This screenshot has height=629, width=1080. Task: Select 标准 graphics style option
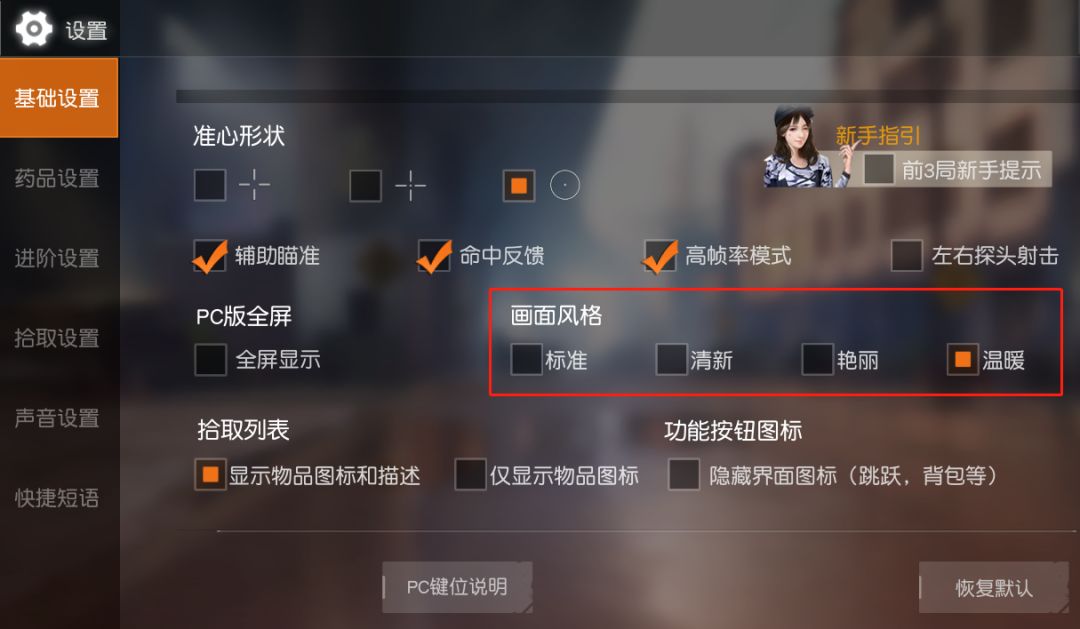pyautogui.click(x=526, y=360)
